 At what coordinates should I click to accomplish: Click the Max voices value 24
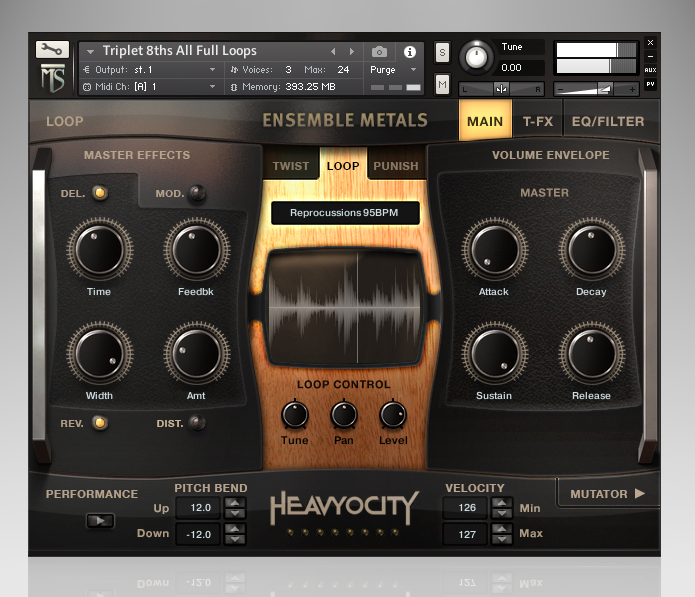coord(343,70)
